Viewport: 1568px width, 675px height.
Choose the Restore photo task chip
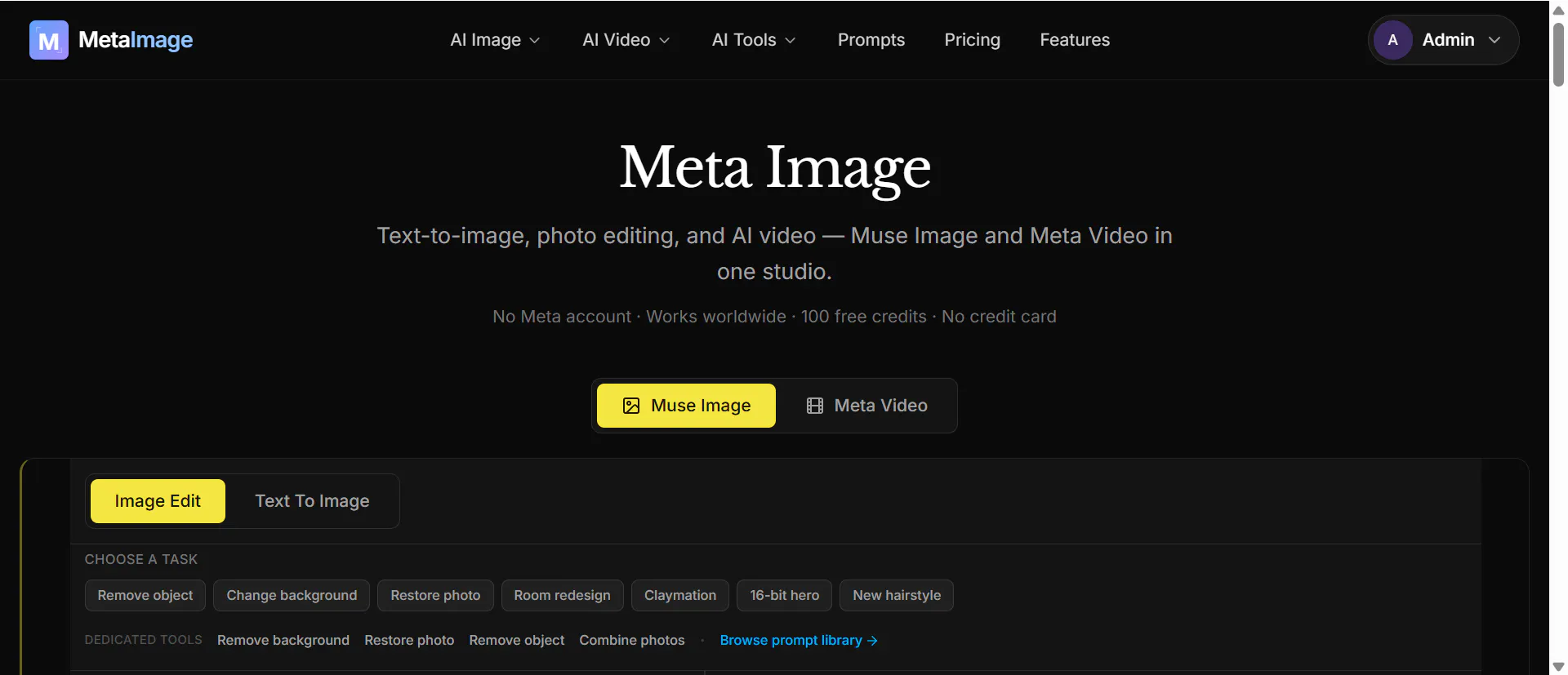click(x=435, y=596)
